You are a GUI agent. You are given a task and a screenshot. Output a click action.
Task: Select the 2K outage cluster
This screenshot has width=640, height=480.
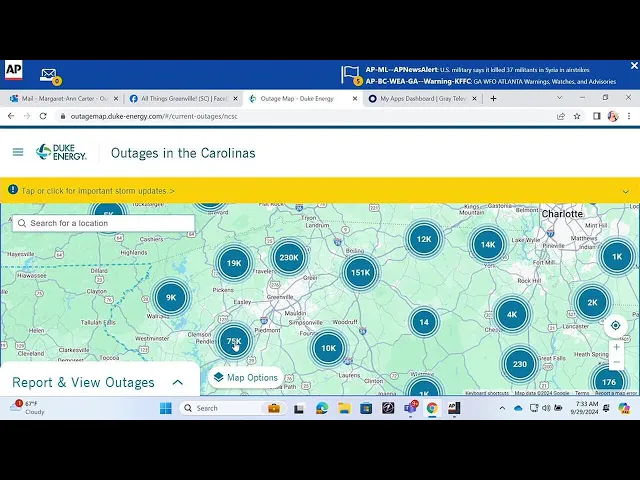[x=592, y=302]
